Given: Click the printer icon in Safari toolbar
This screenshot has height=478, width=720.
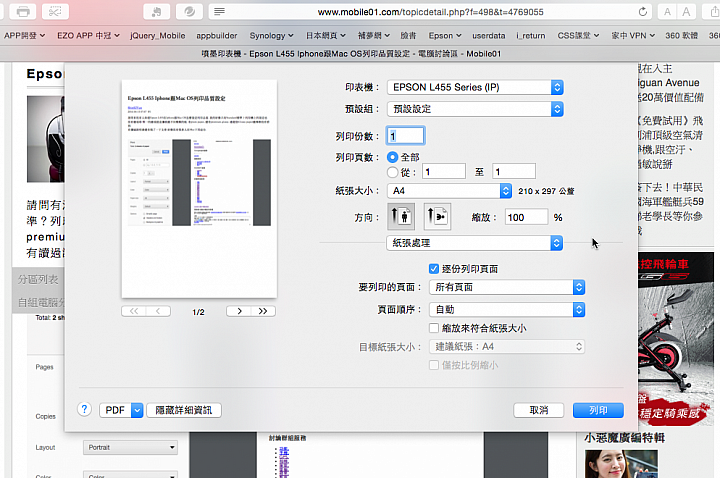Looking at the screenshot, I should pos(23,11).
